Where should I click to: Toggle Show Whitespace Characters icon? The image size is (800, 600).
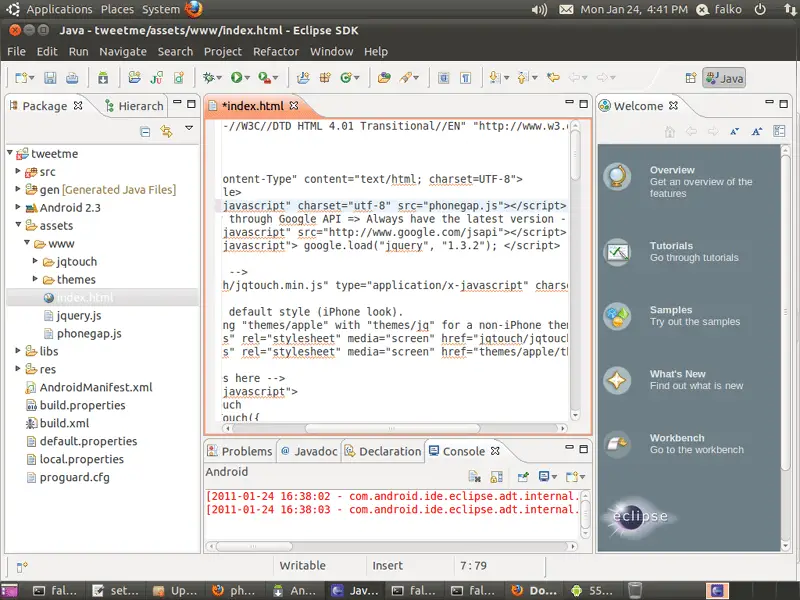465,78
